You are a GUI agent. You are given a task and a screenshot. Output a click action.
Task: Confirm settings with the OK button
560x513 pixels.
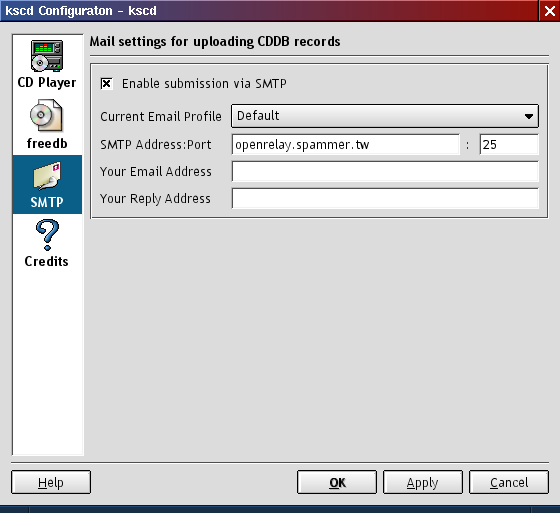(337, 482)
